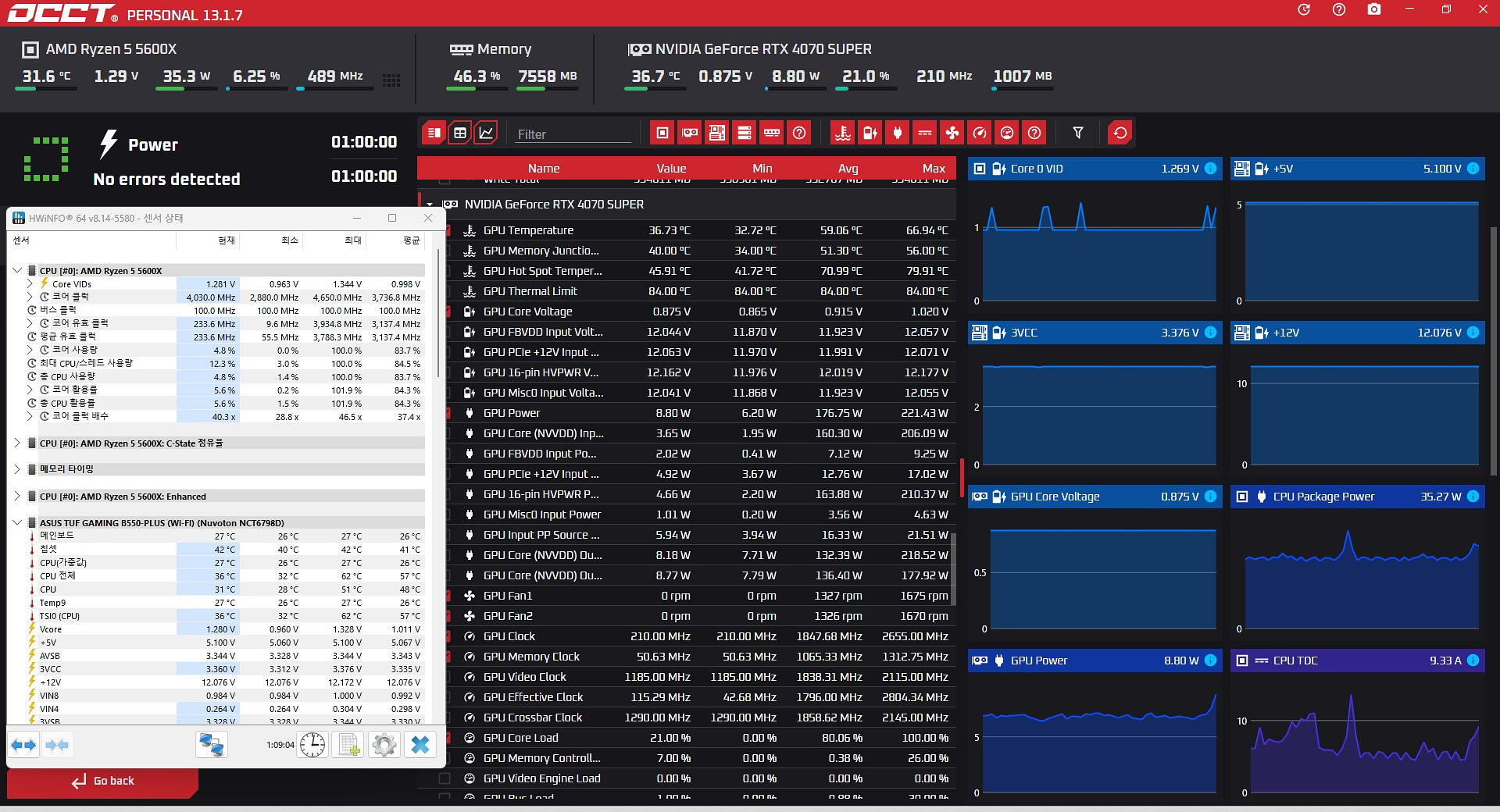Click the GPU Core Voltage graph header

tap(1094, 497)
